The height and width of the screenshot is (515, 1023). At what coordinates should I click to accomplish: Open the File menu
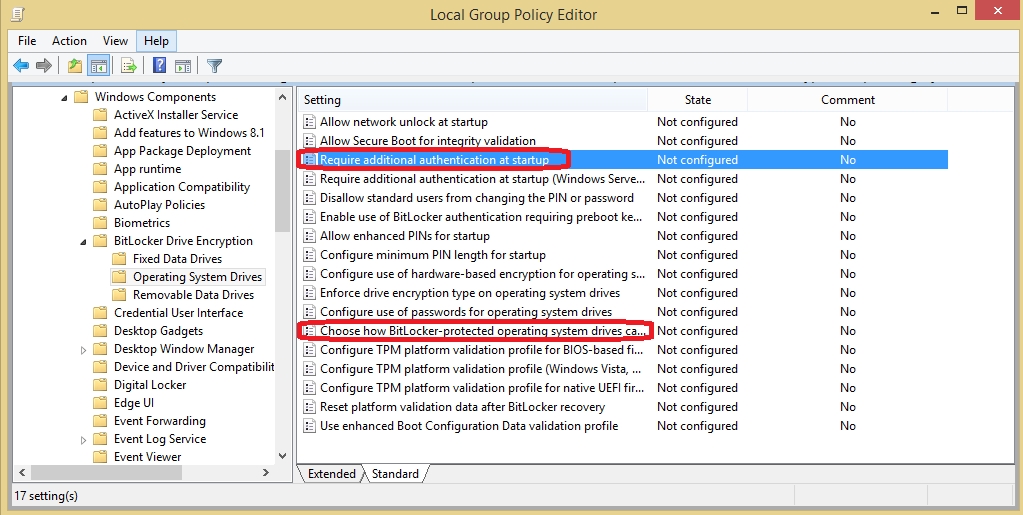tap(27, 40)
